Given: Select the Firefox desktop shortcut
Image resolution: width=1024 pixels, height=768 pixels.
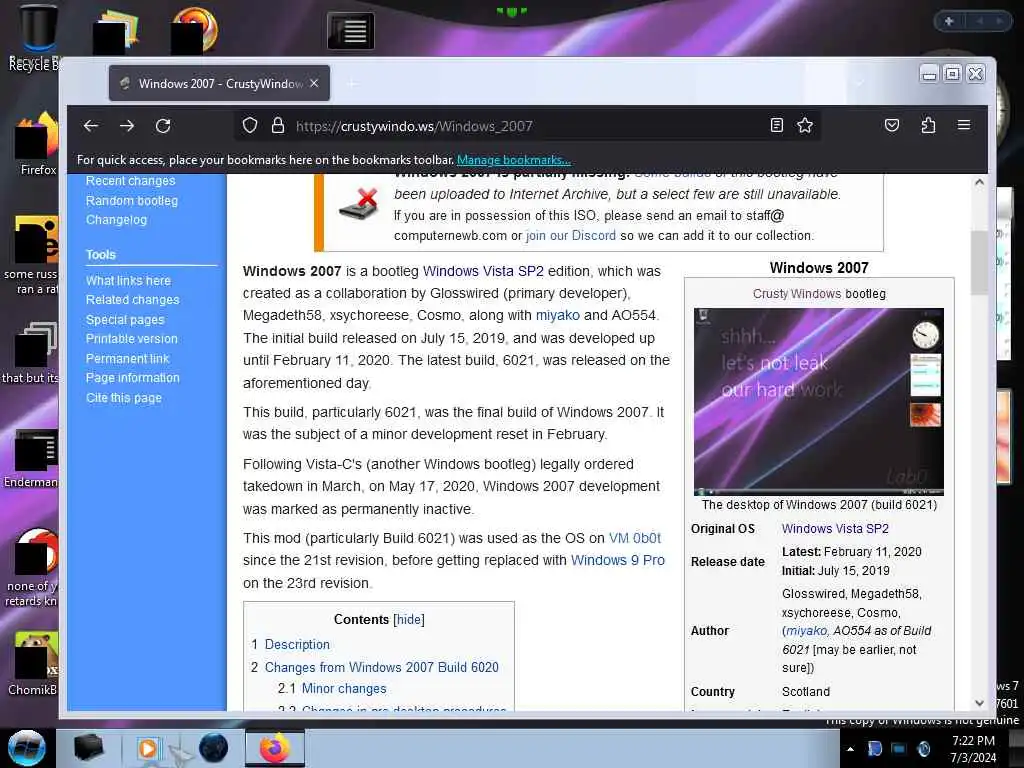Looking at the screenshot, I should point(37,144).
